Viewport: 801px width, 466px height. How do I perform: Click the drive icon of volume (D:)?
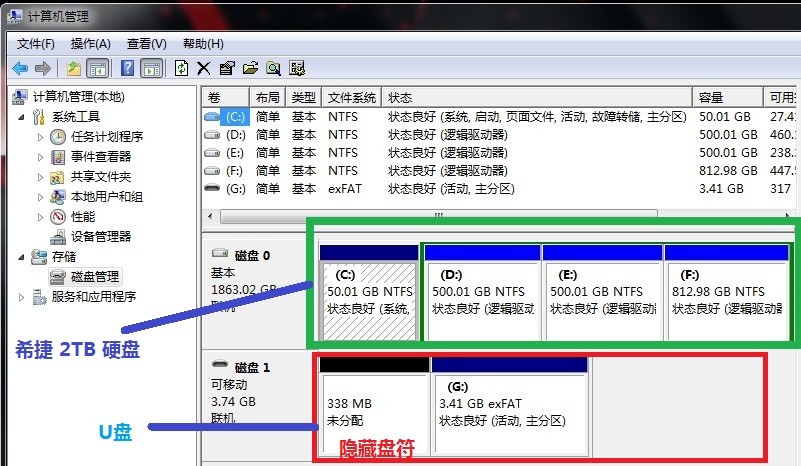click(x=212, y=135)
